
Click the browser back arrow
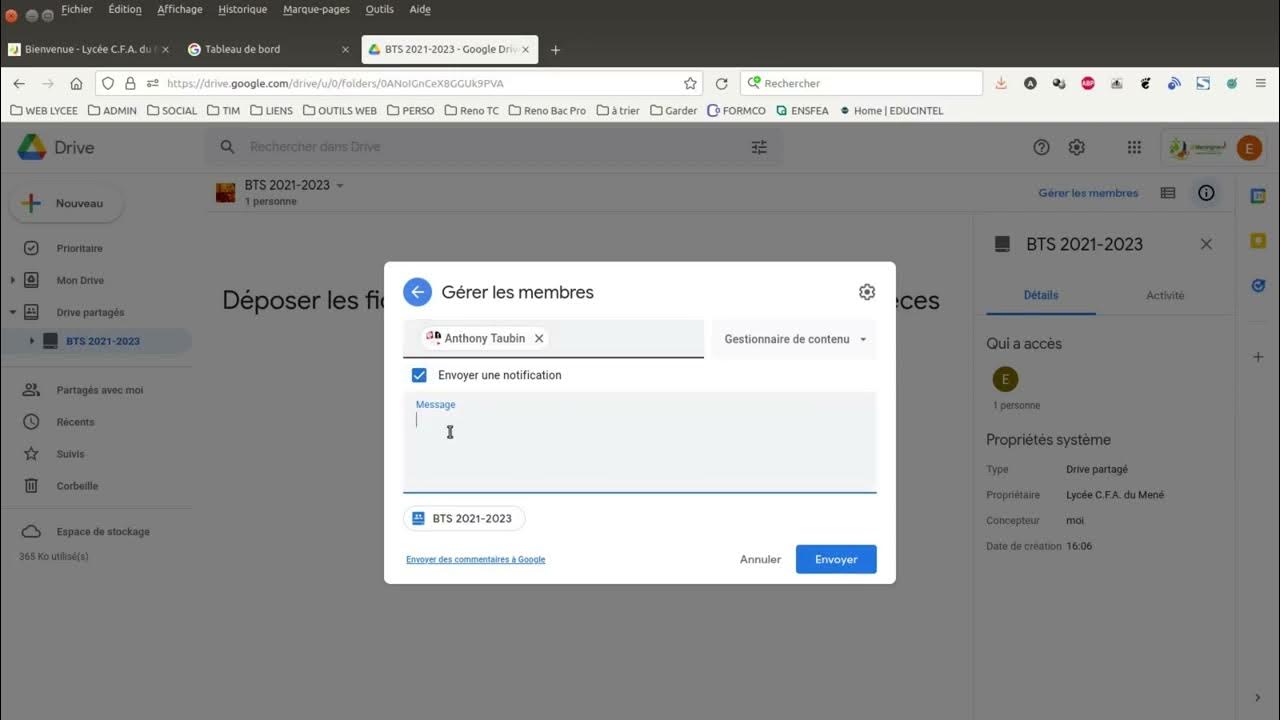click(19, 84)
